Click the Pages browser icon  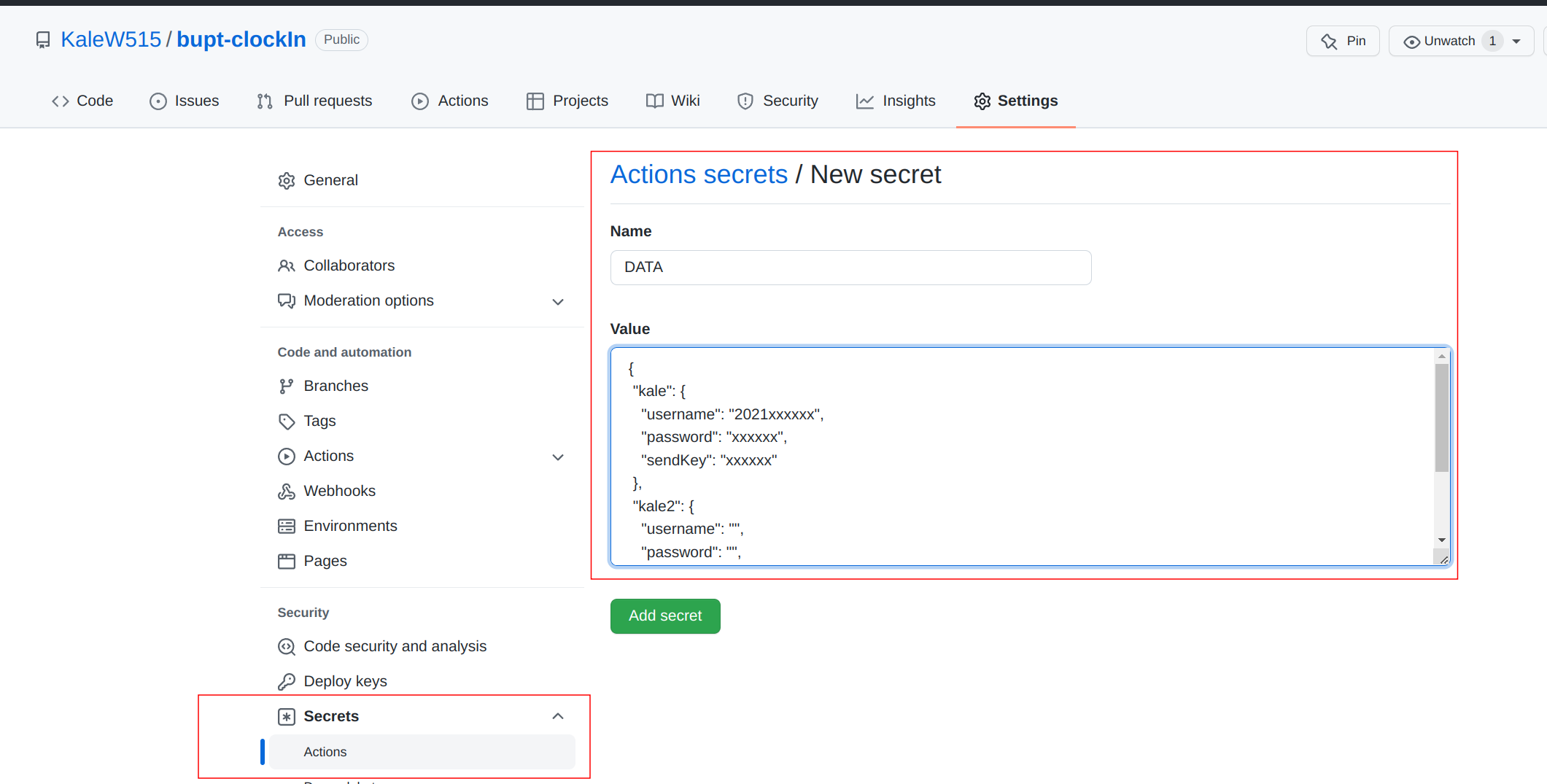pos(287,562)
